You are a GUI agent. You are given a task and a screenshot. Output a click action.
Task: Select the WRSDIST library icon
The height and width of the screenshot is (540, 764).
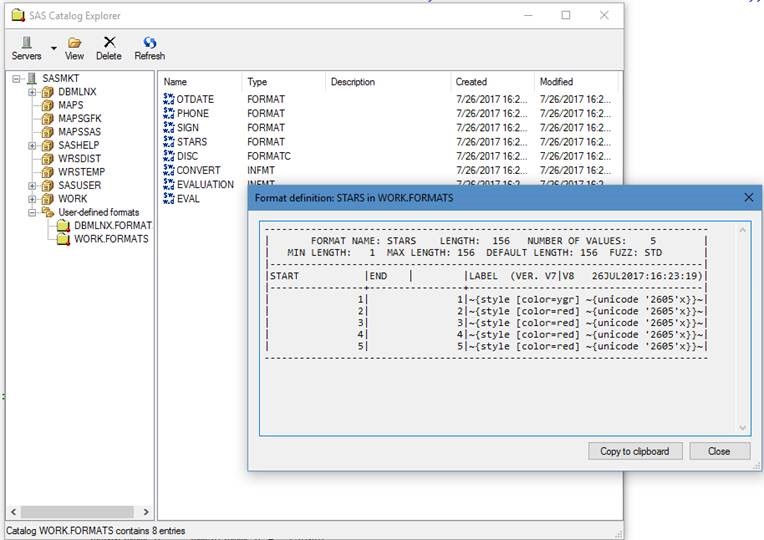[48, 158]
